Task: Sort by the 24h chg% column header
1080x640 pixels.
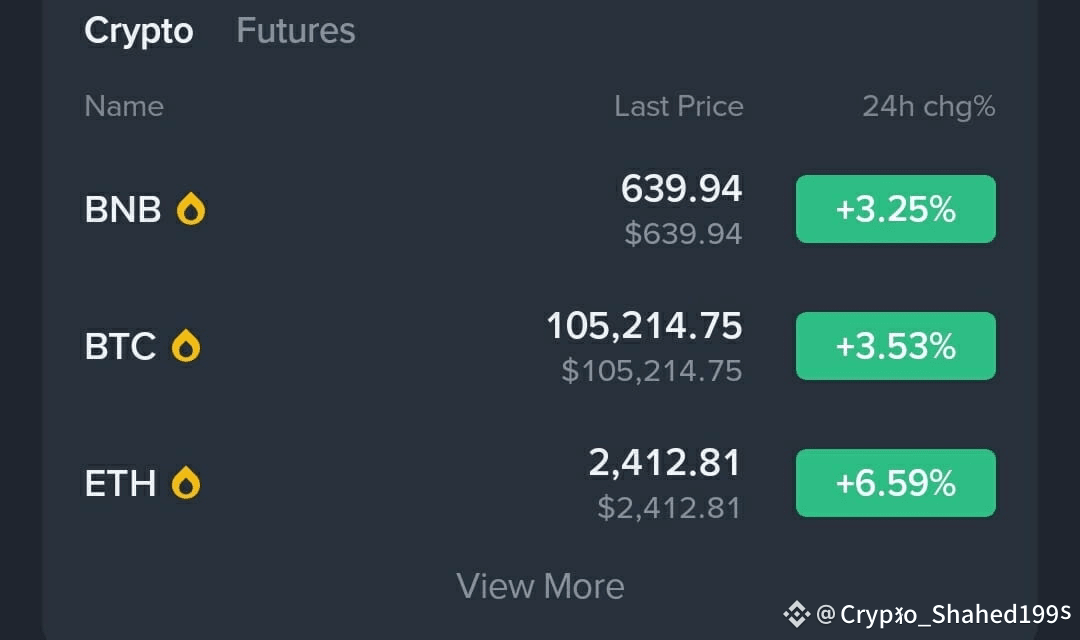Action: coord(929,107)
